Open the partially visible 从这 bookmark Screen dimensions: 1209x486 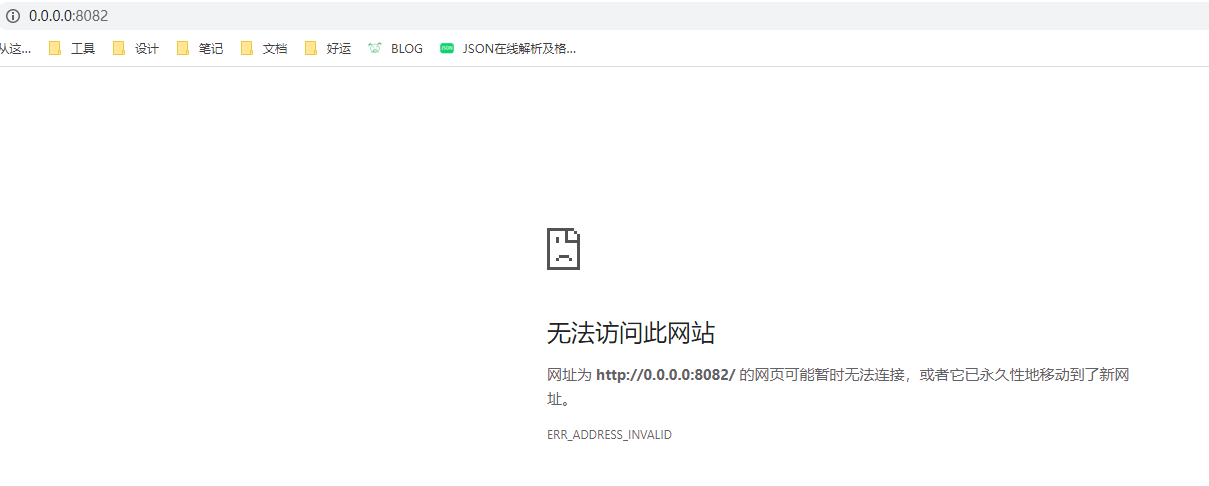15,48
